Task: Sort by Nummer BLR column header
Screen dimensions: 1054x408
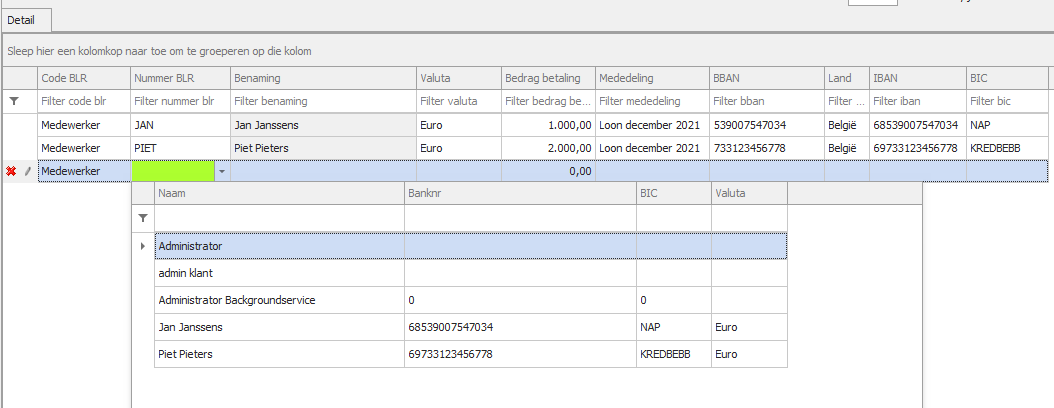Action: click(x=180, y=78)
